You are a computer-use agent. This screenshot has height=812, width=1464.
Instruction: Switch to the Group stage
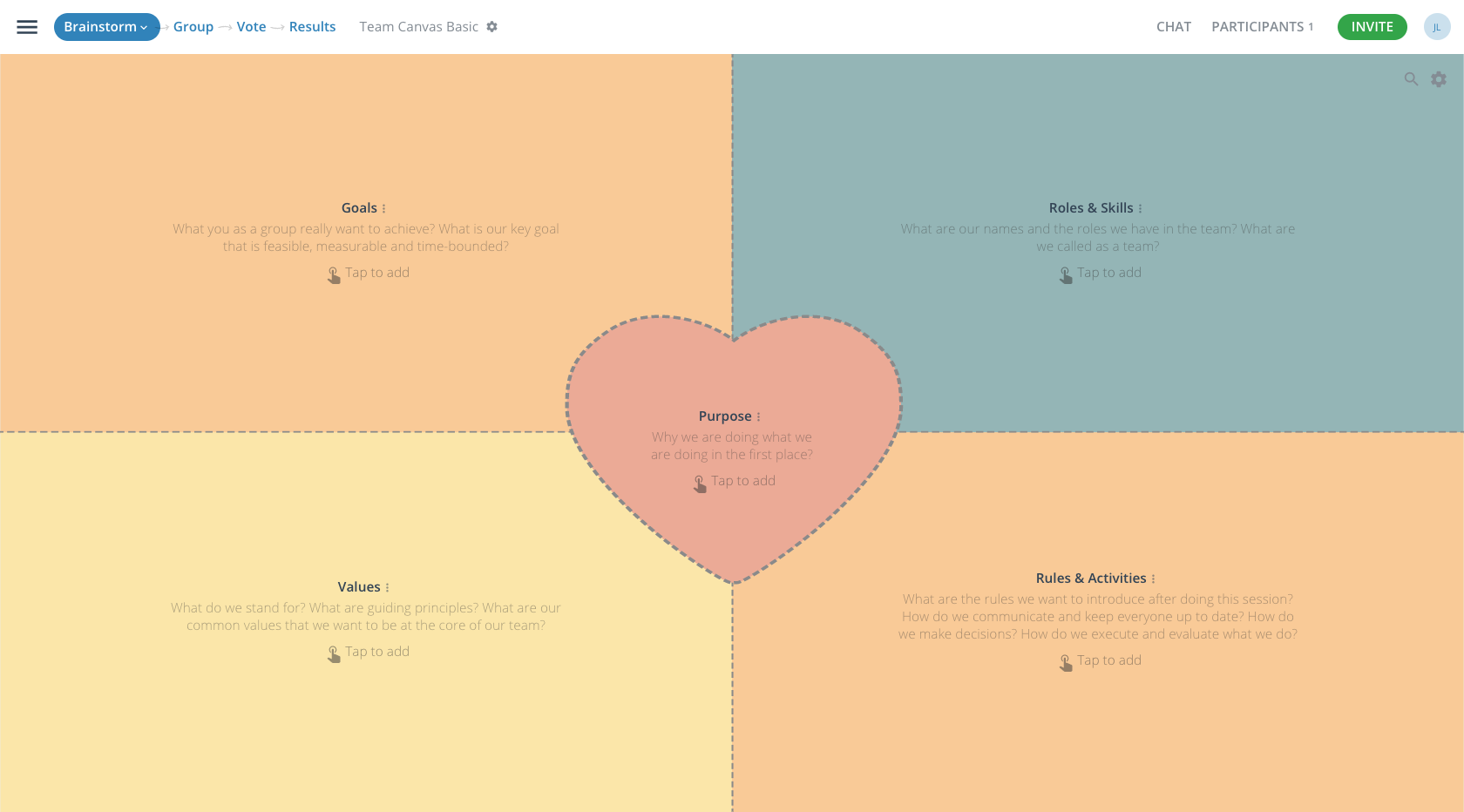pos(193,27)
